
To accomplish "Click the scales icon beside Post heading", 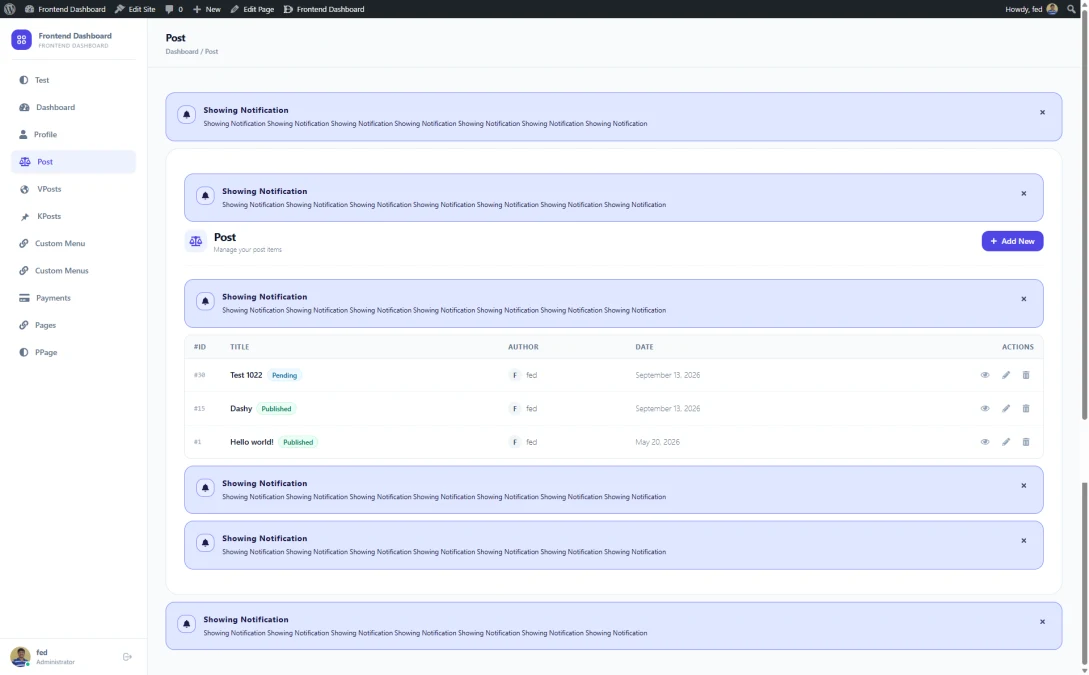I will point(196,241).
